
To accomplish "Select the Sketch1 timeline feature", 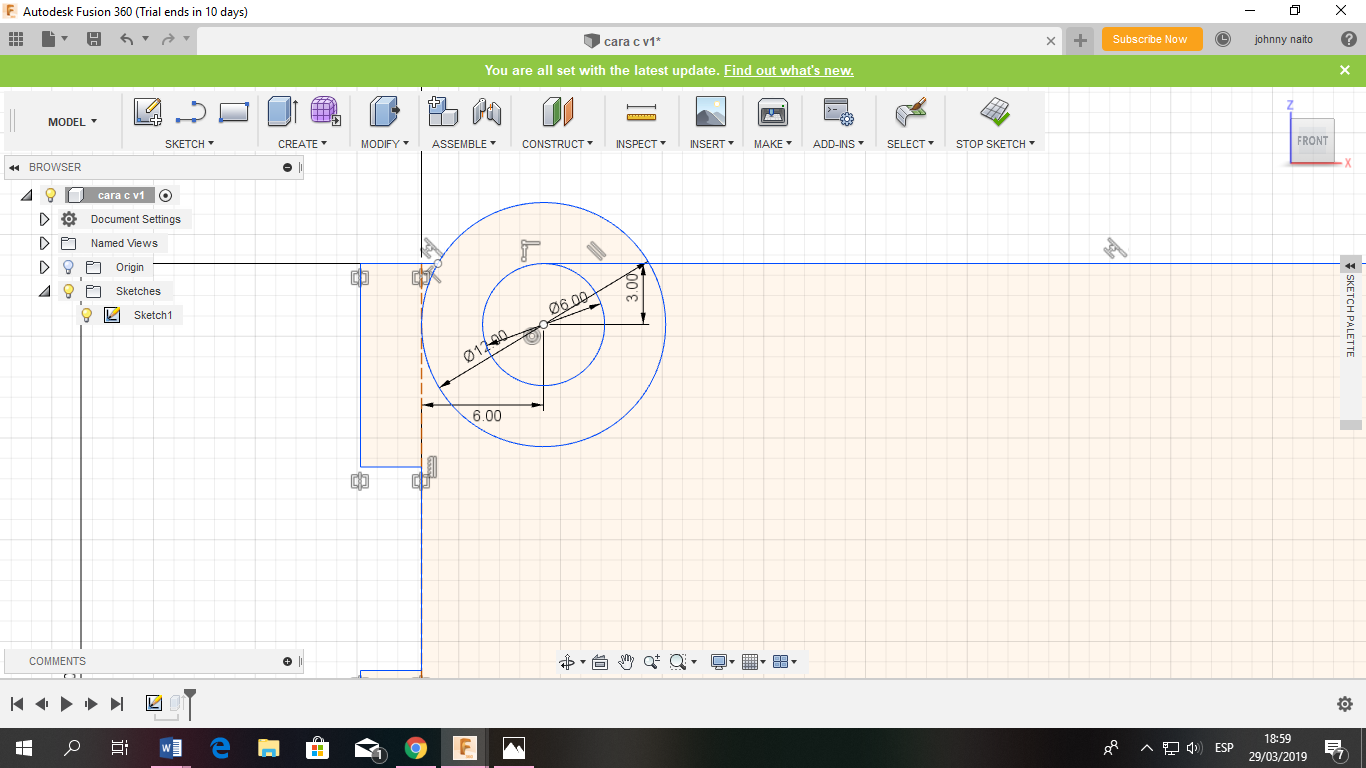I will 154,703.
